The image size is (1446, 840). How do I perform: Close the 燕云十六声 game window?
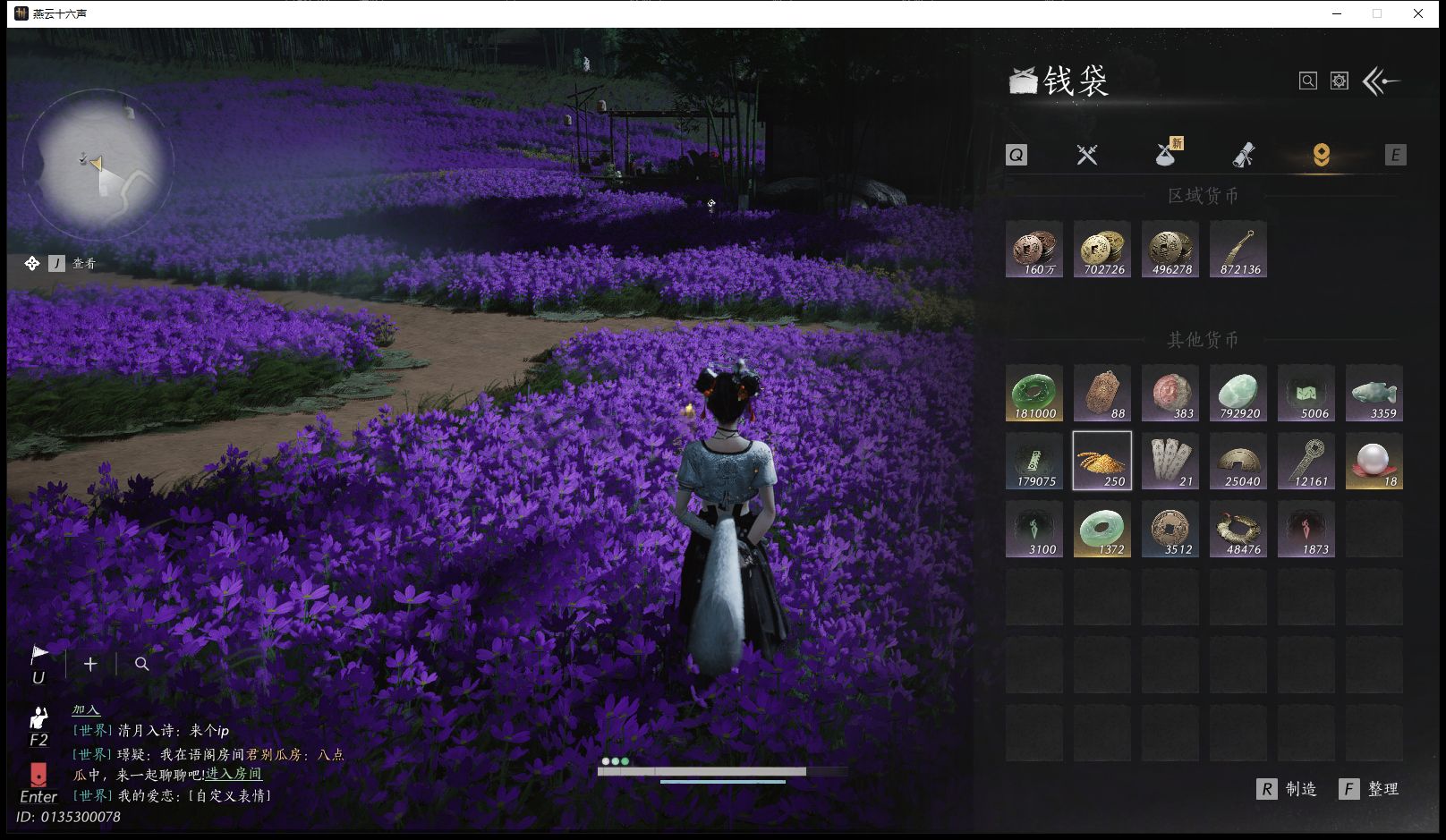coord(1418,13)
